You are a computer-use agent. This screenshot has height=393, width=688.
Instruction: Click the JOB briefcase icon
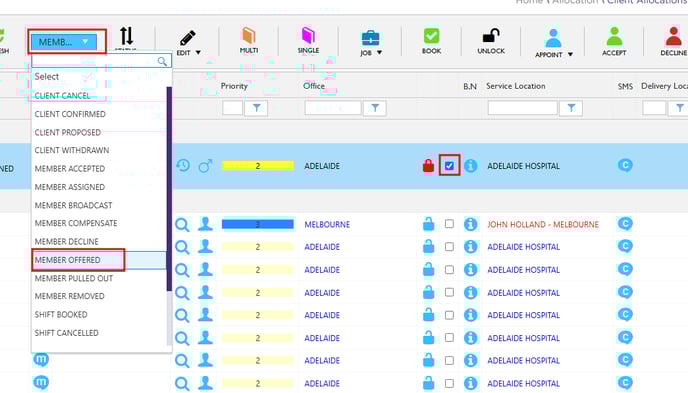[x=371, y=38]
